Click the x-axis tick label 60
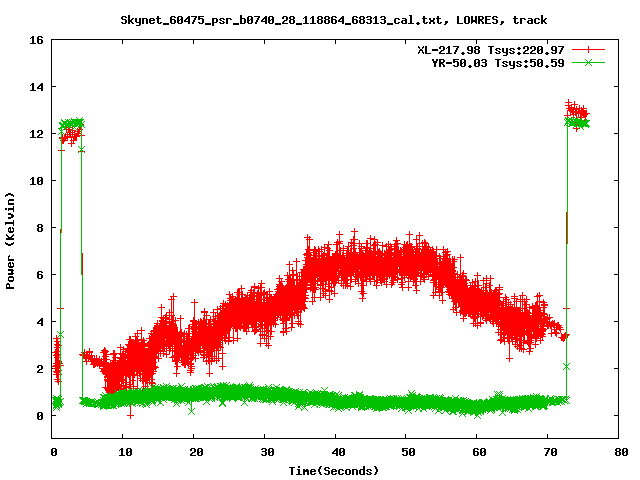 [x=479, y=452]
